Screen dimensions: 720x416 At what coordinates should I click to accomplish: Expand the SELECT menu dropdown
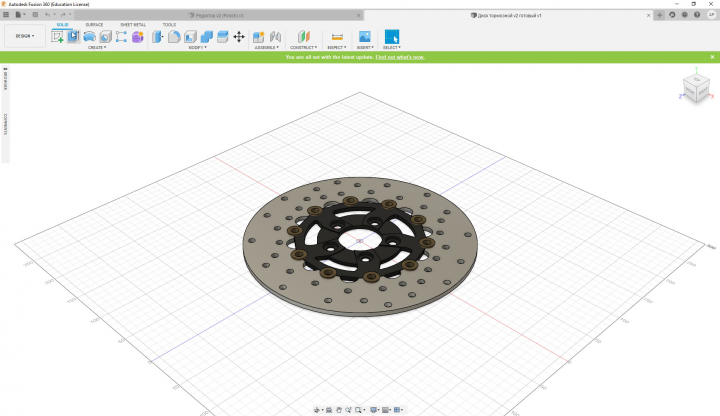(x=392, y=47)
